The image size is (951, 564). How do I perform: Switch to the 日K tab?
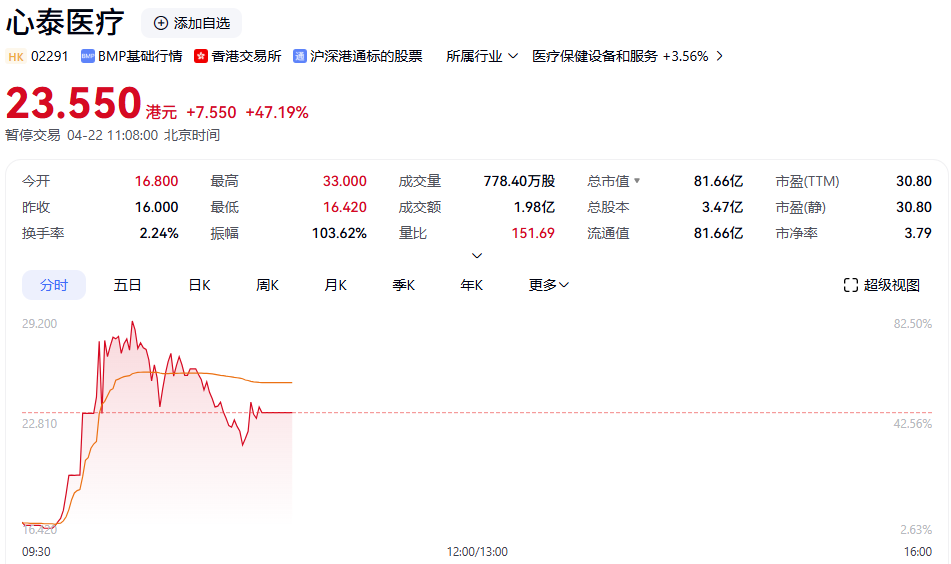(199, 285)
